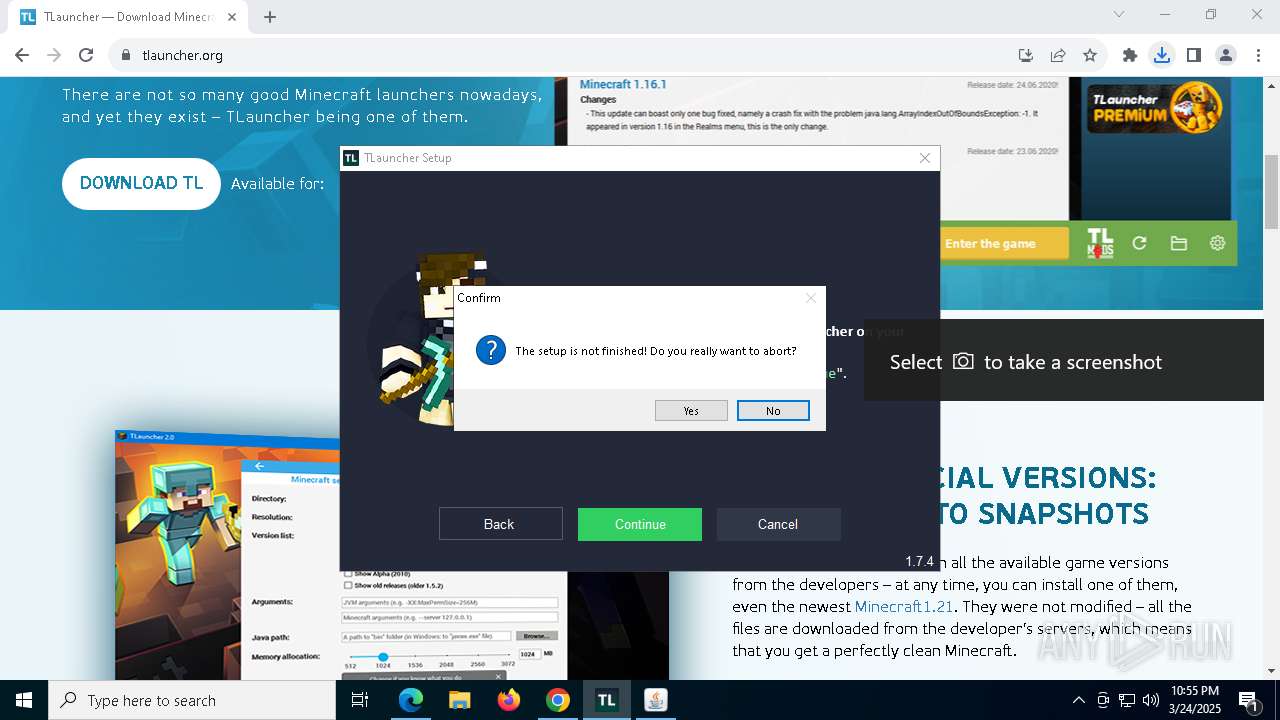
Task: Click the Java taskbar icon
Action: 655,700
